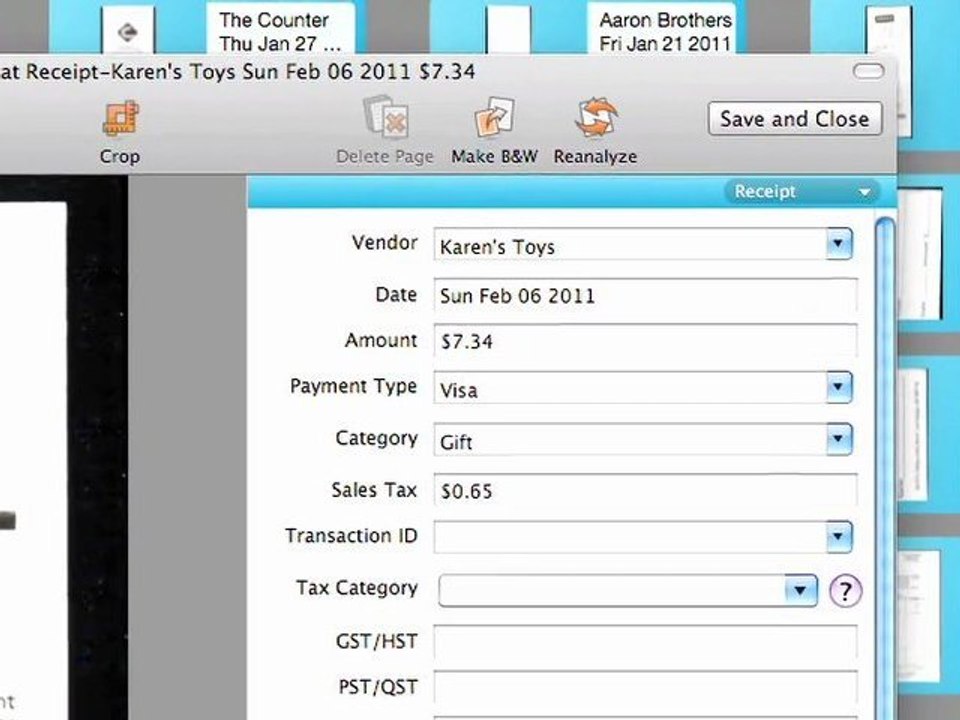Click the Amount field $7.34

(645, 341)
